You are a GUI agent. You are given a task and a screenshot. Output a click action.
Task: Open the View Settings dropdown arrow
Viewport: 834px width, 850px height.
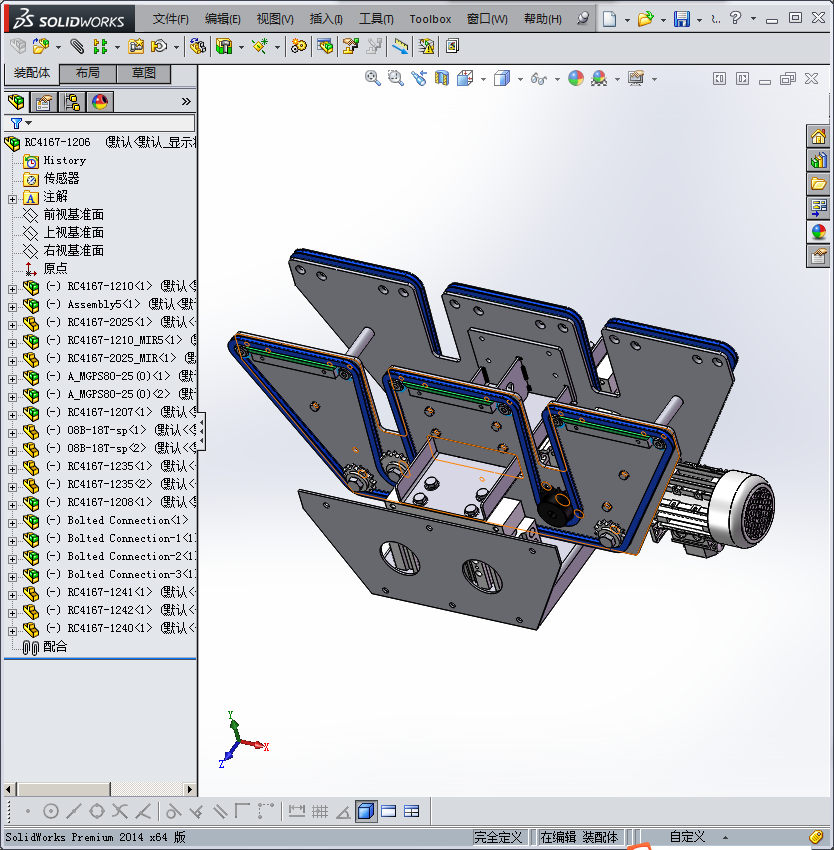[x=654, y=80]
